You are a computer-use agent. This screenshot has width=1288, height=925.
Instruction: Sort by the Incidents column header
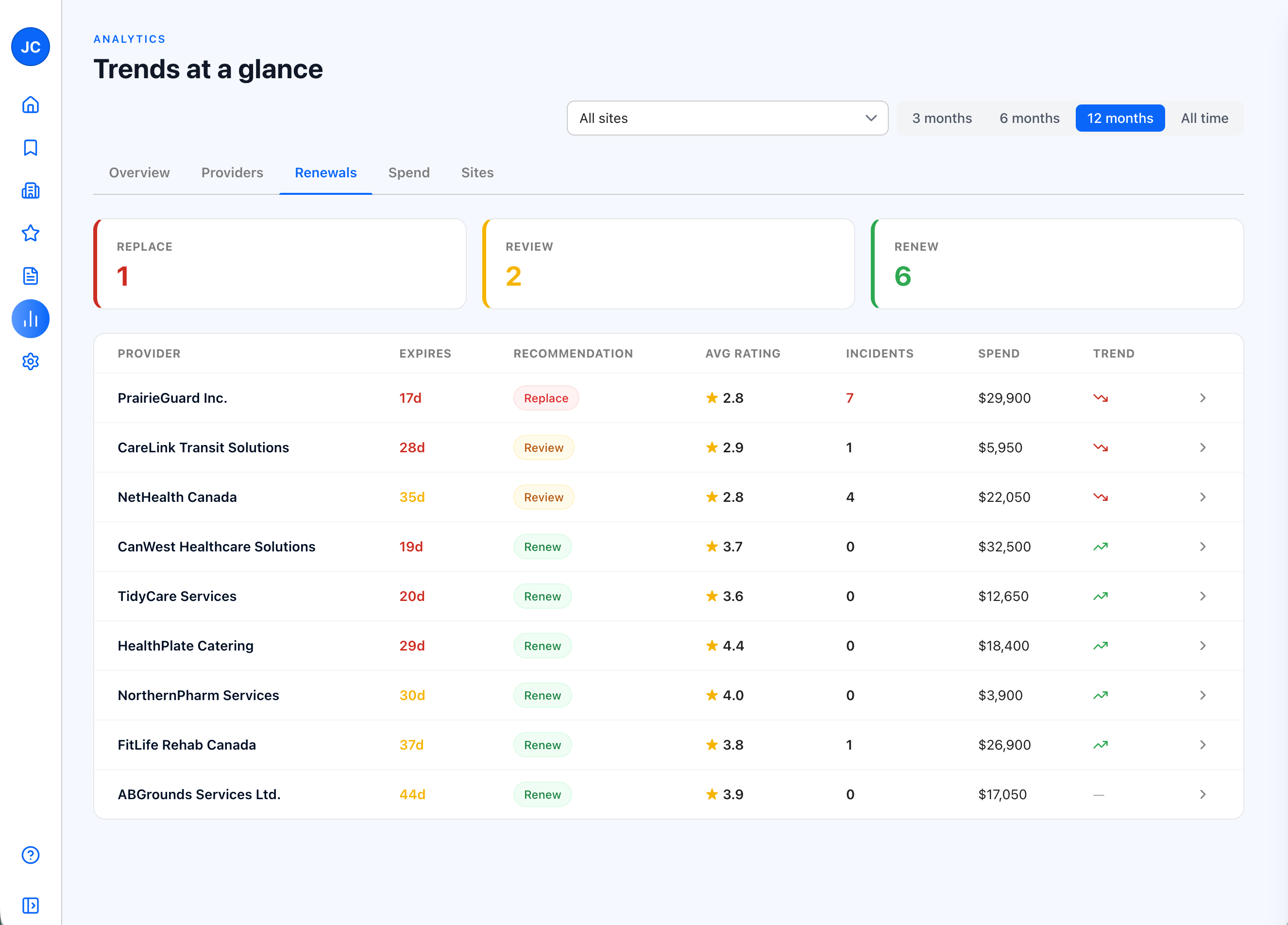(x=880, y=353)
